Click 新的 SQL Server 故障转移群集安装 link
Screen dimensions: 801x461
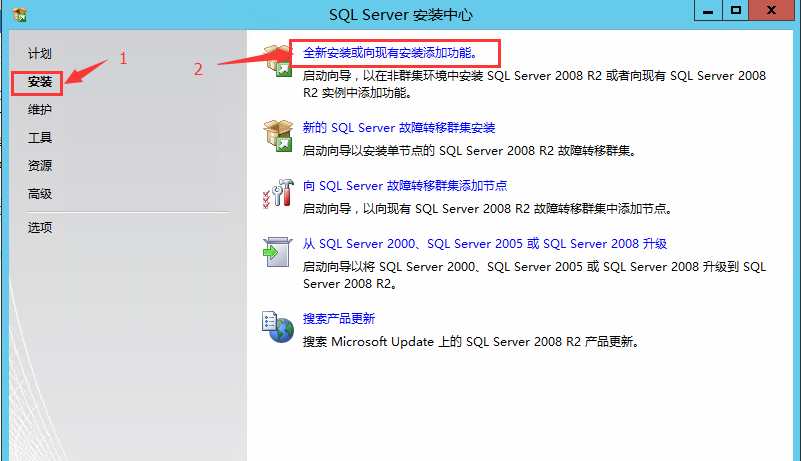[x=399, y=128]
